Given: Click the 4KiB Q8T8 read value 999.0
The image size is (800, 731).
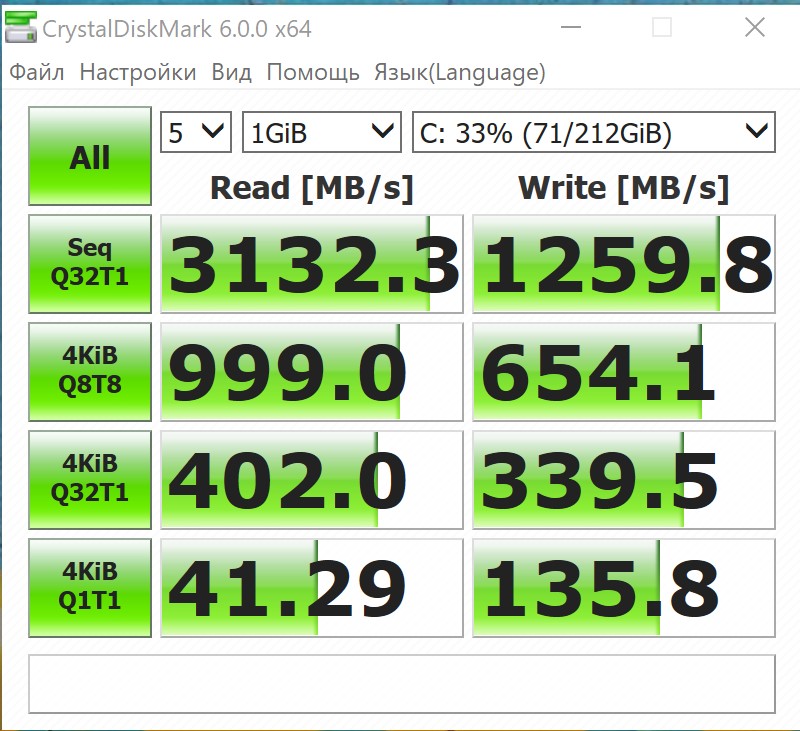Looking at the screenshot, I should point(312,372).
